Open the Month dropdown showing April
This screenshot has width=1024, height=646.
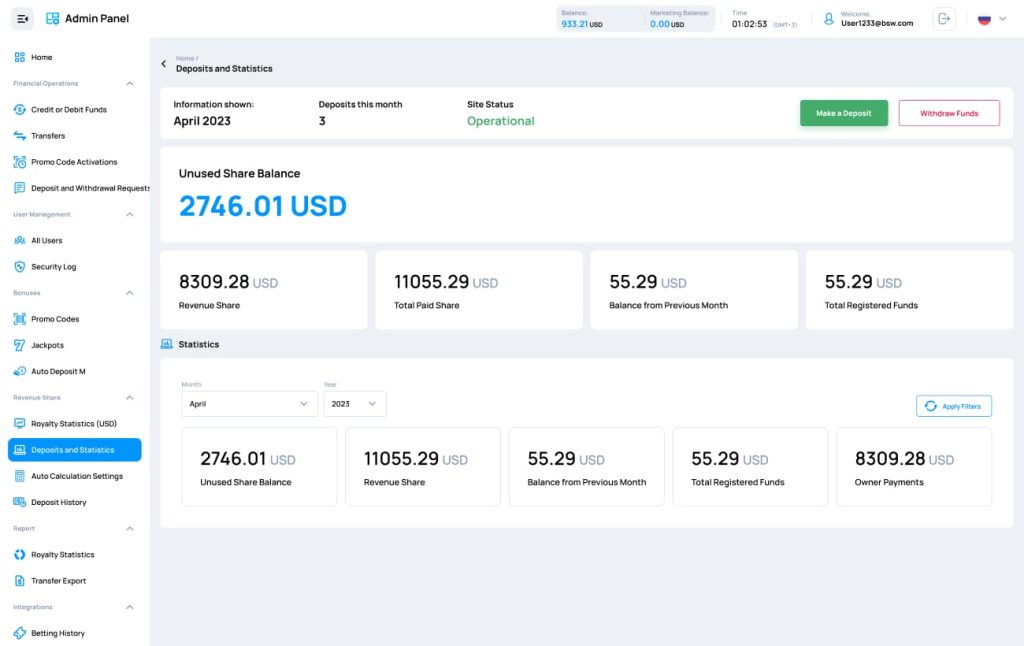249,404
